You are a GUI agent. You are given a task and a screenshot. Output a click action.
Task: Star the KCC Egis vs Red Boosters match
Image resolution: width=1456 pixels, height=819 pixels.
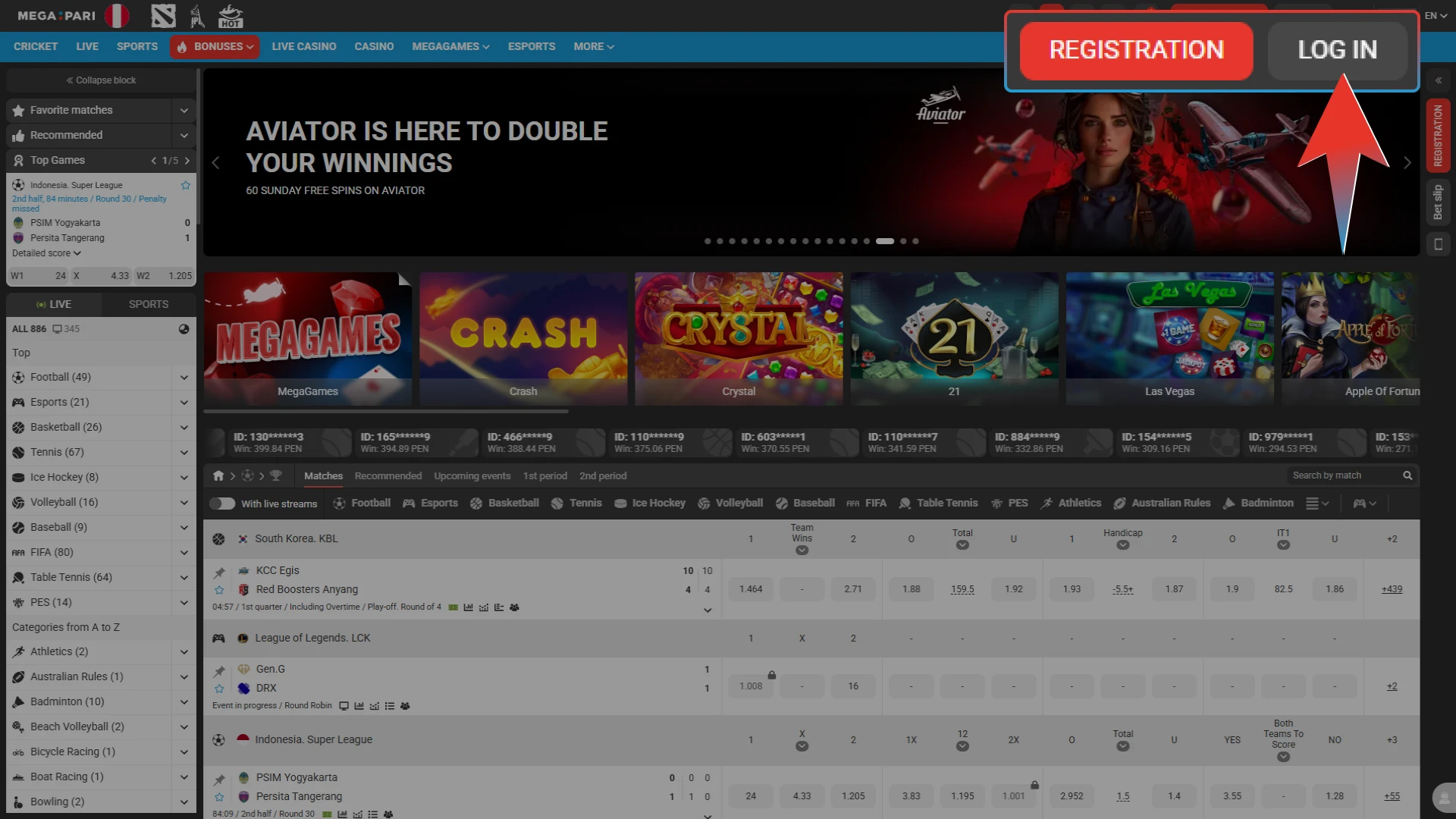219,590
